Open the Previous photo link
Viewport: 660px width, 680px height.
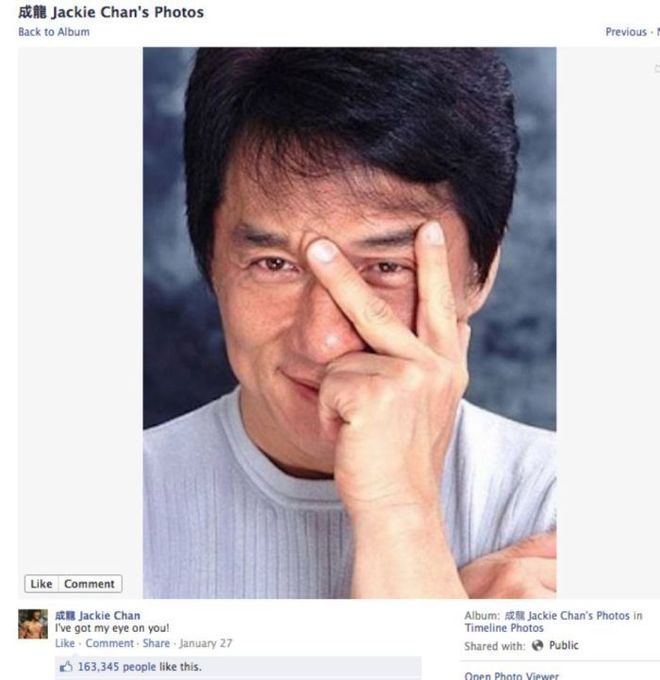(x=626, y=32)
